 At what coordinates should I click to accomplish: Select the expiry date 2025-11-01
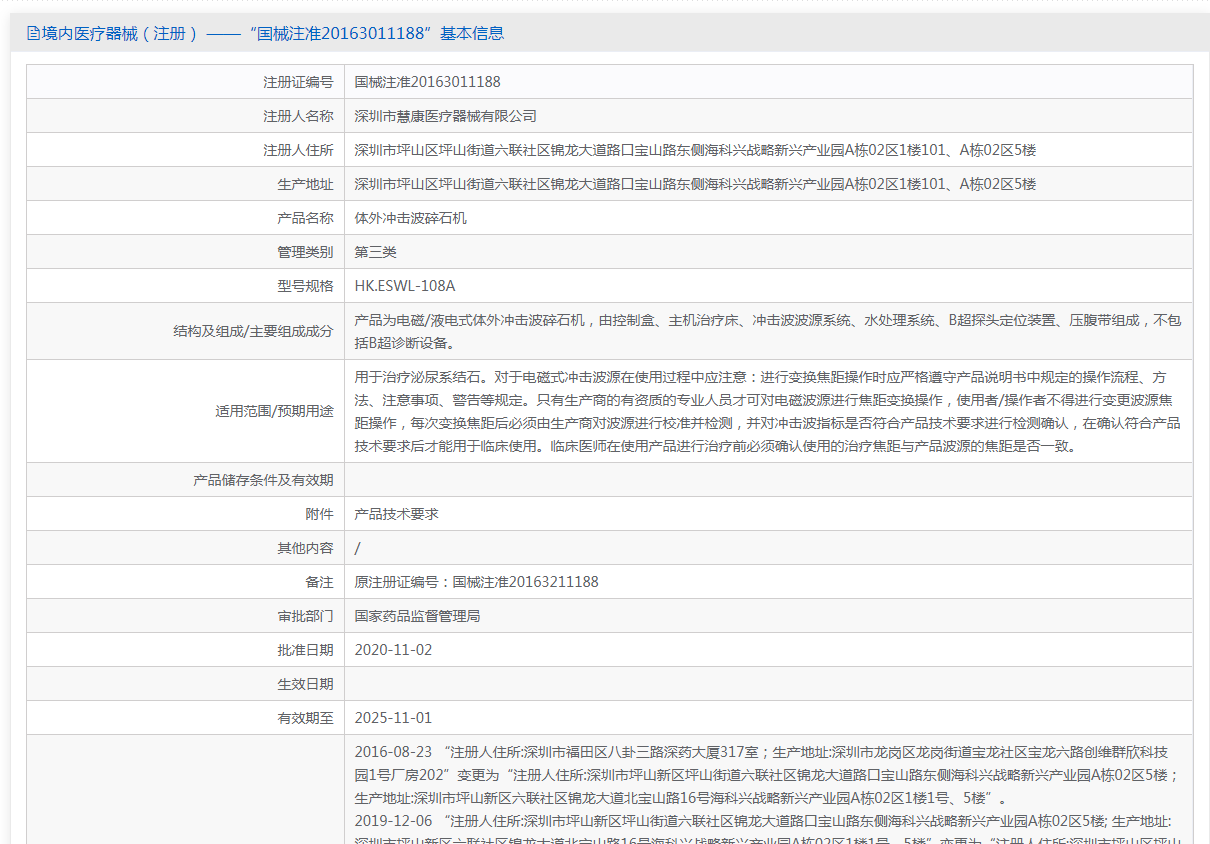(x=393, y=718)
